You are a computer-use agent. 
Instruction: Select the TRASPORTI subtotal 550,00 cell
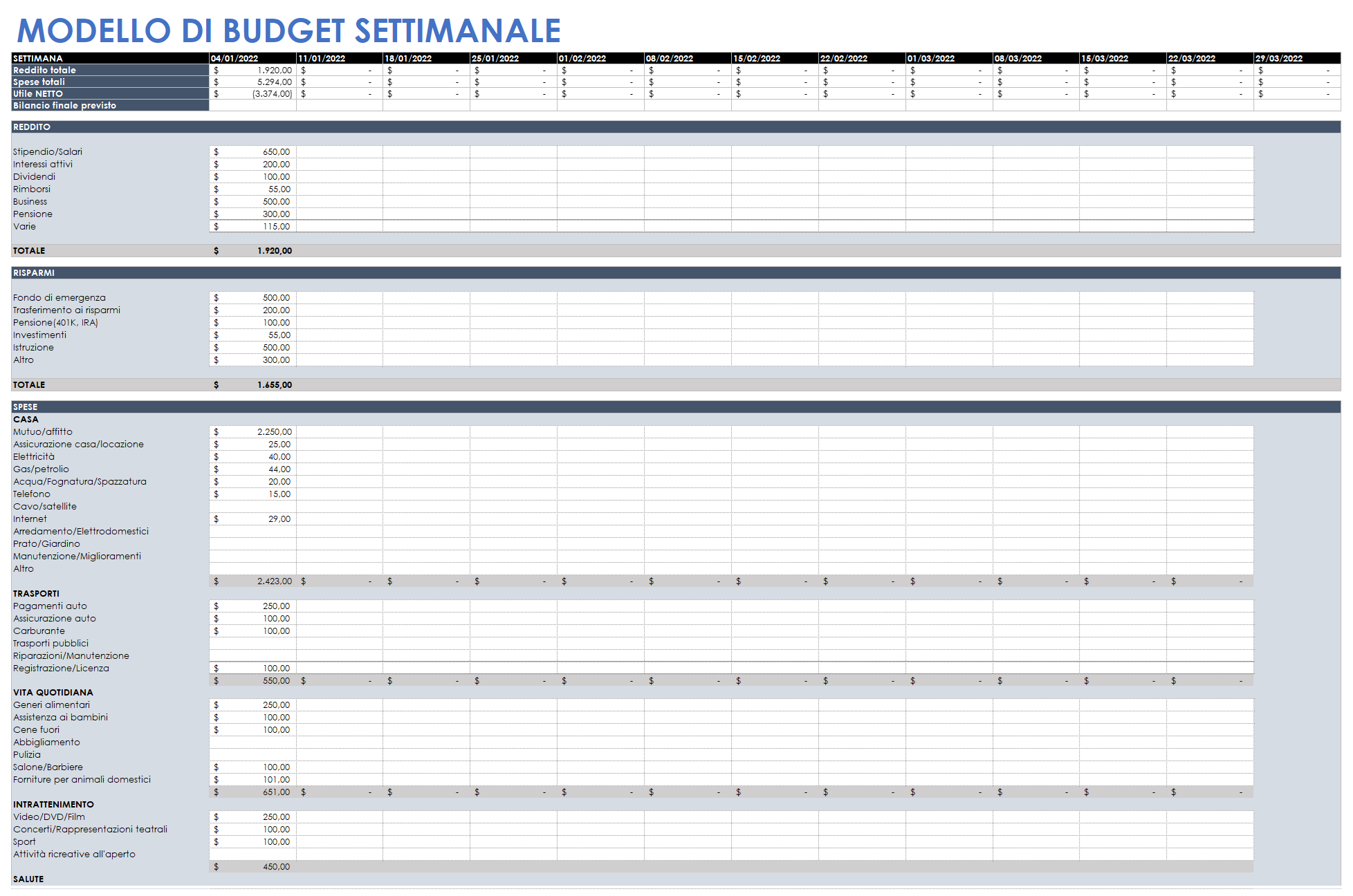pyautogui.click(x=252, y=681)
